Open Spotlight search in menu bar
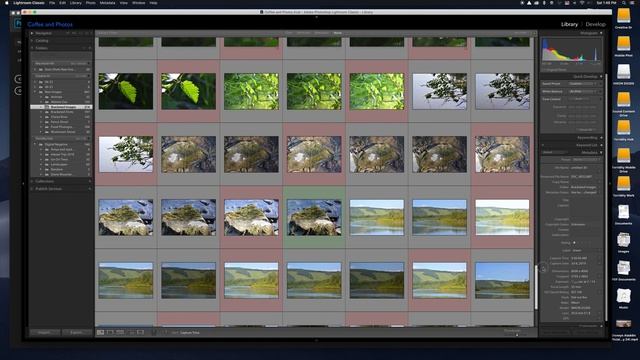The width and height of the screenshot is (640, 360). [x=624, y=3]
